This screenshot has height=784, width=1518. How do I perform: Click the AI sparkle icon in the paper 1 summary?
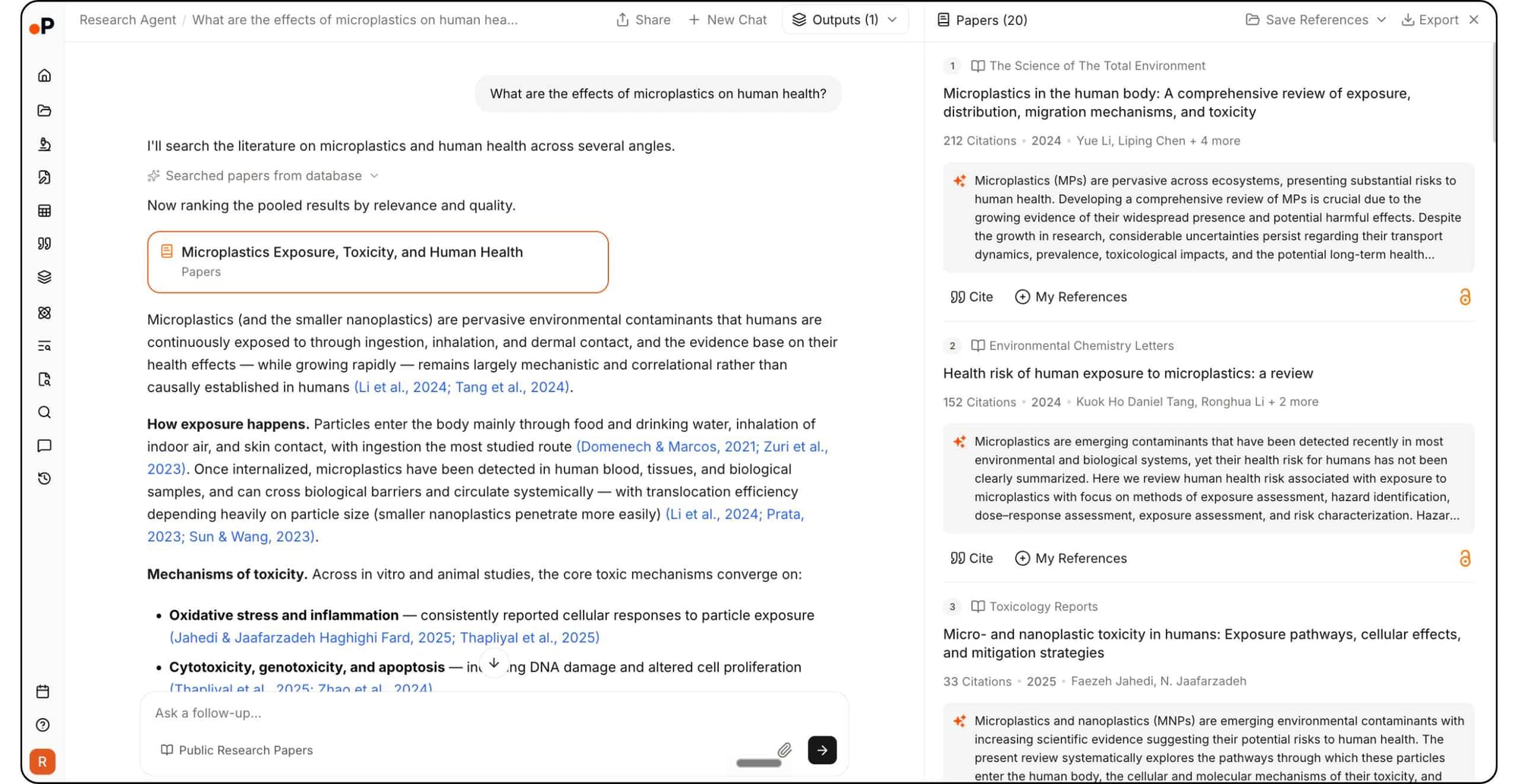pyautogui.click(x=959, y=181)
